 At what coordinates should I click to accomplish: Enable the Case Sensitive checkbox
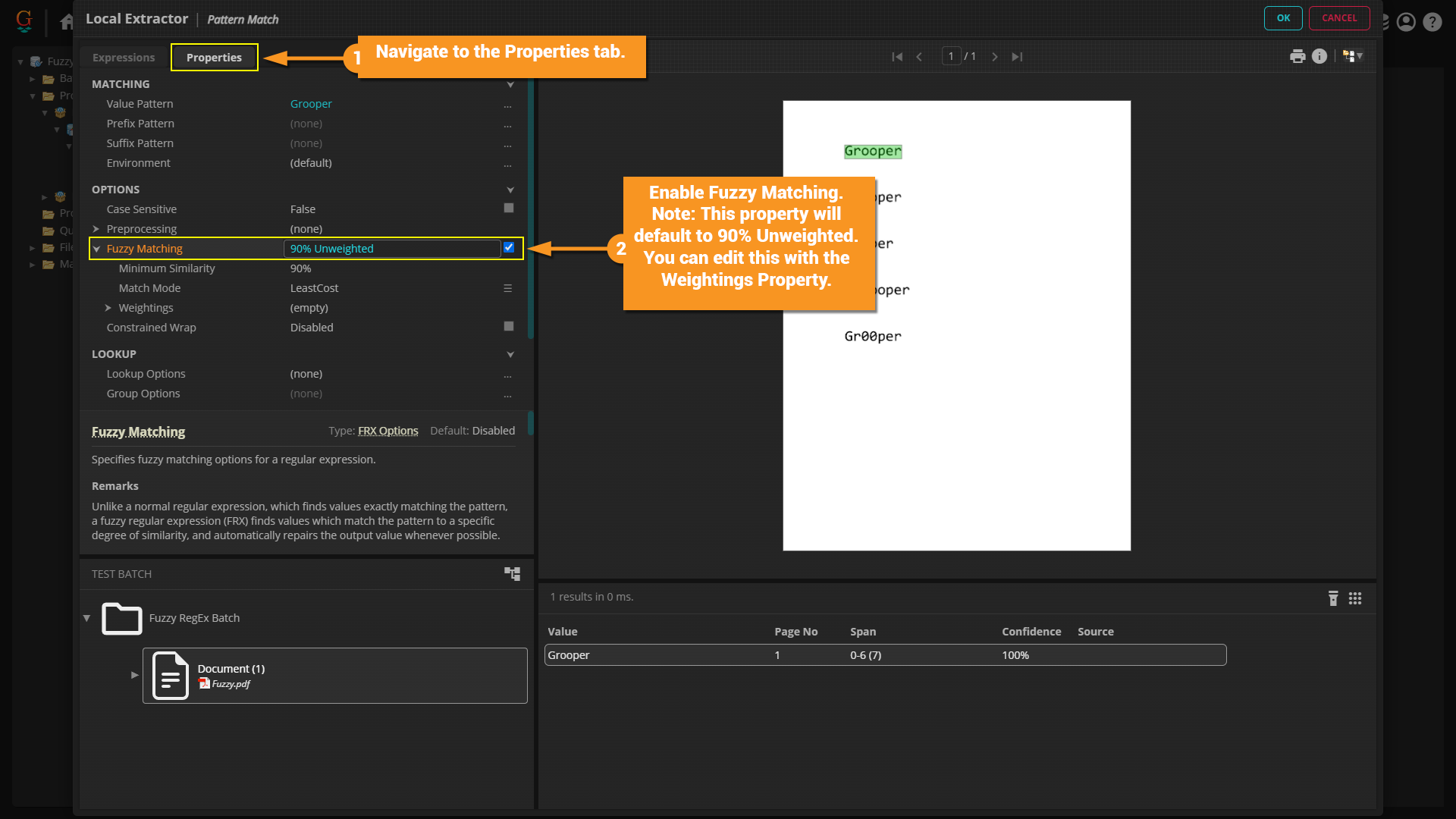click(x=509, y=208)
